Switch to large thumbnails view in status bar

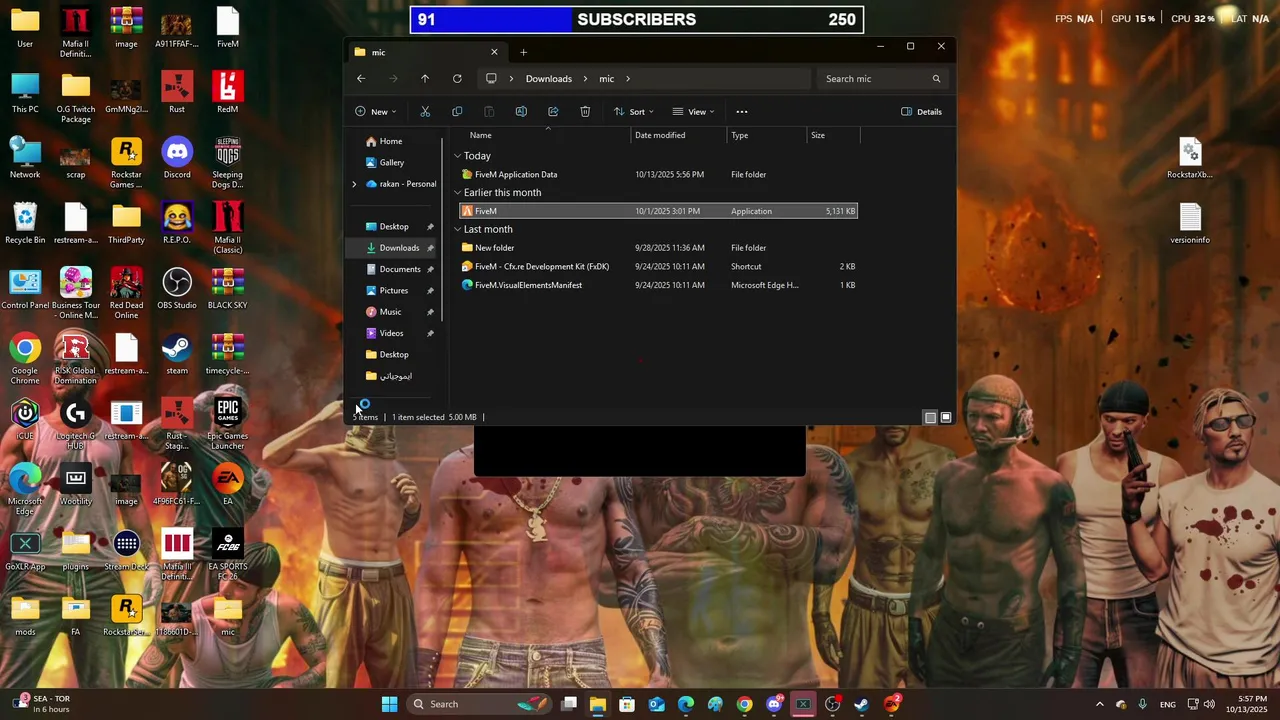tap(946, 417)
